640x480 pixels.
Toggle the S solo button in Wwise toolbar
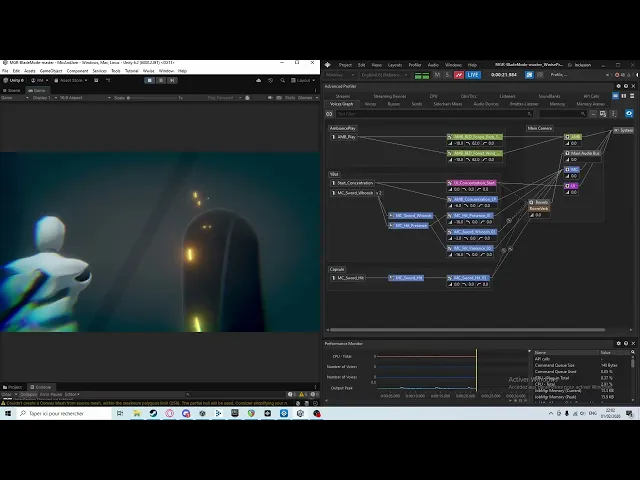447,75
